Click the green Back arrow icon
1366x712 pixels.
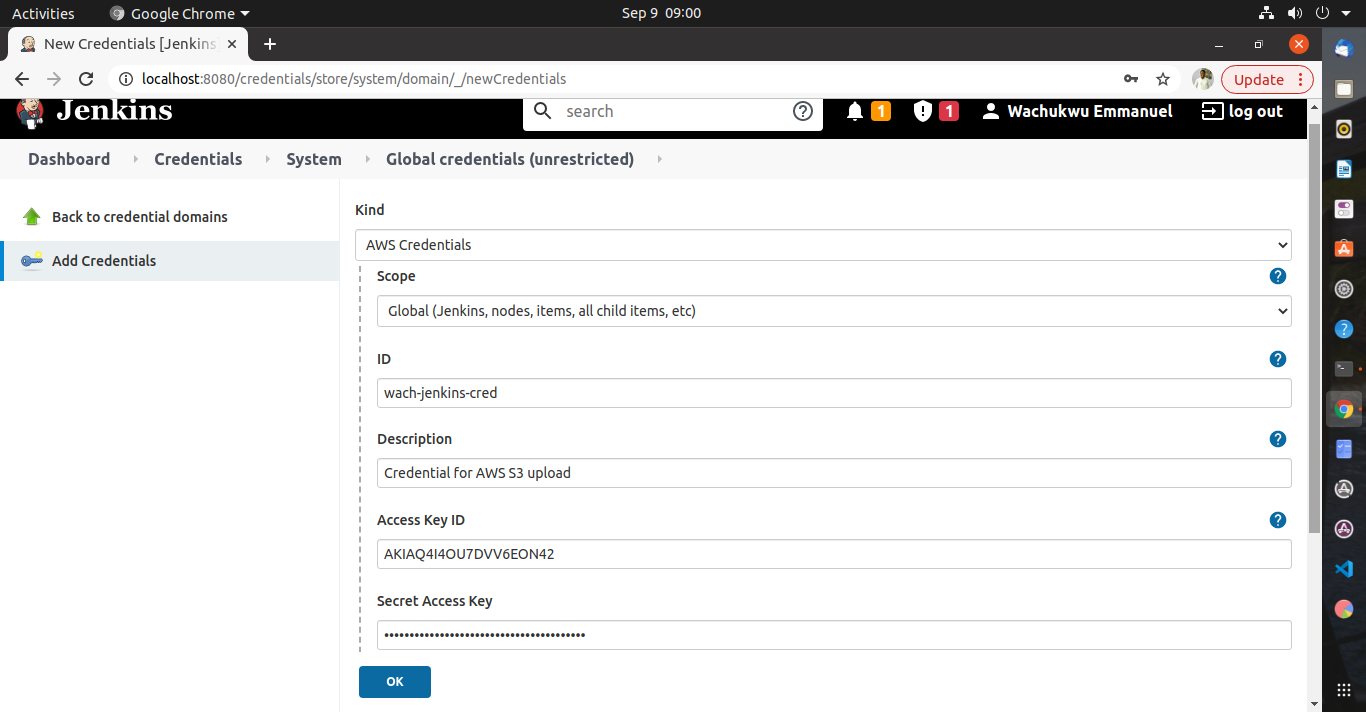click(32, 217)
